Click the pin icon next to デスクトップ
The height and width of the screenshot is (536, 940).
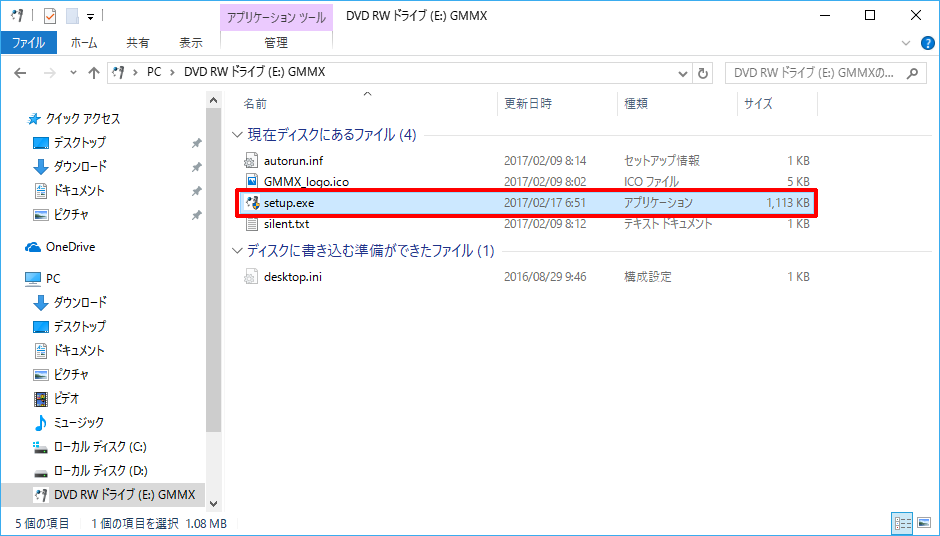point(196,143)
